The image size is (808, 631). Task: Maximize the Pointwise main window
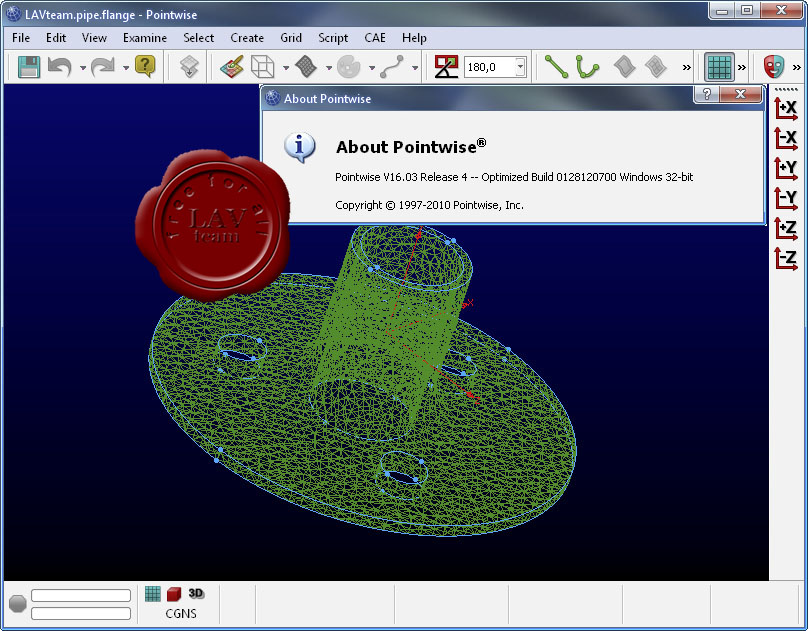click(747, 10)
